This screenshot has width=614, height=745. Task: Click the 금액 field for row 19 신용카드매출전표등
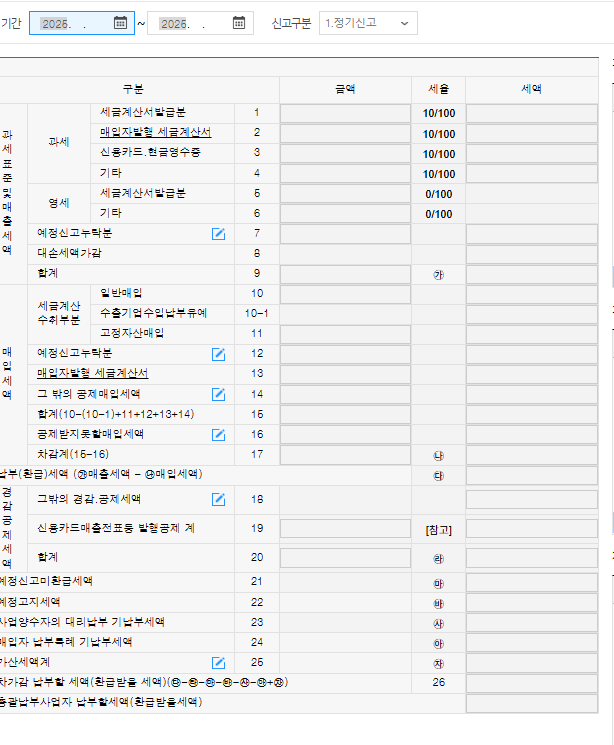345,529
